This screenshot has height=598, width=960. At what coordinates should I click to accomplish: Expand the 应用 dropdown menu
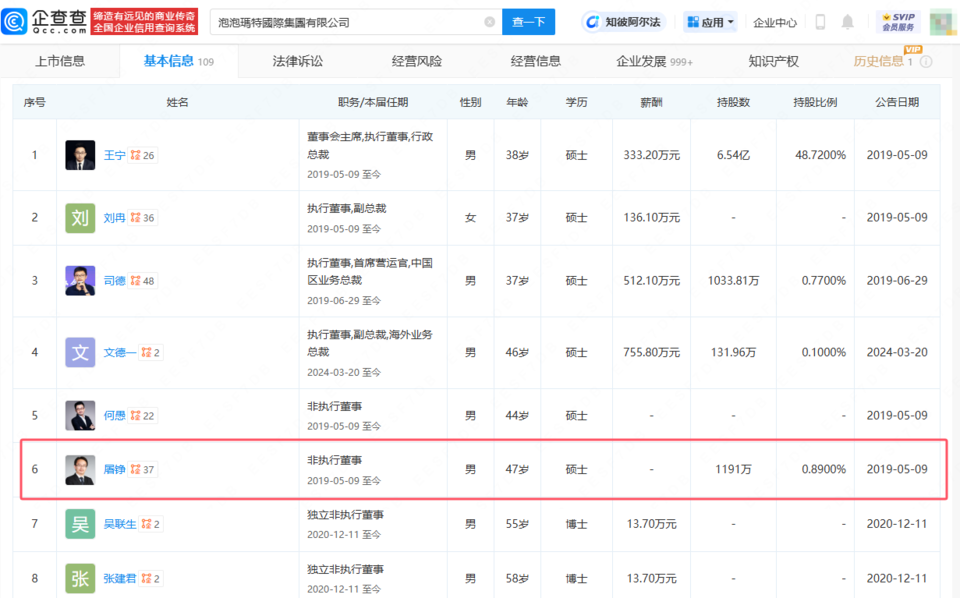(711, 22)
